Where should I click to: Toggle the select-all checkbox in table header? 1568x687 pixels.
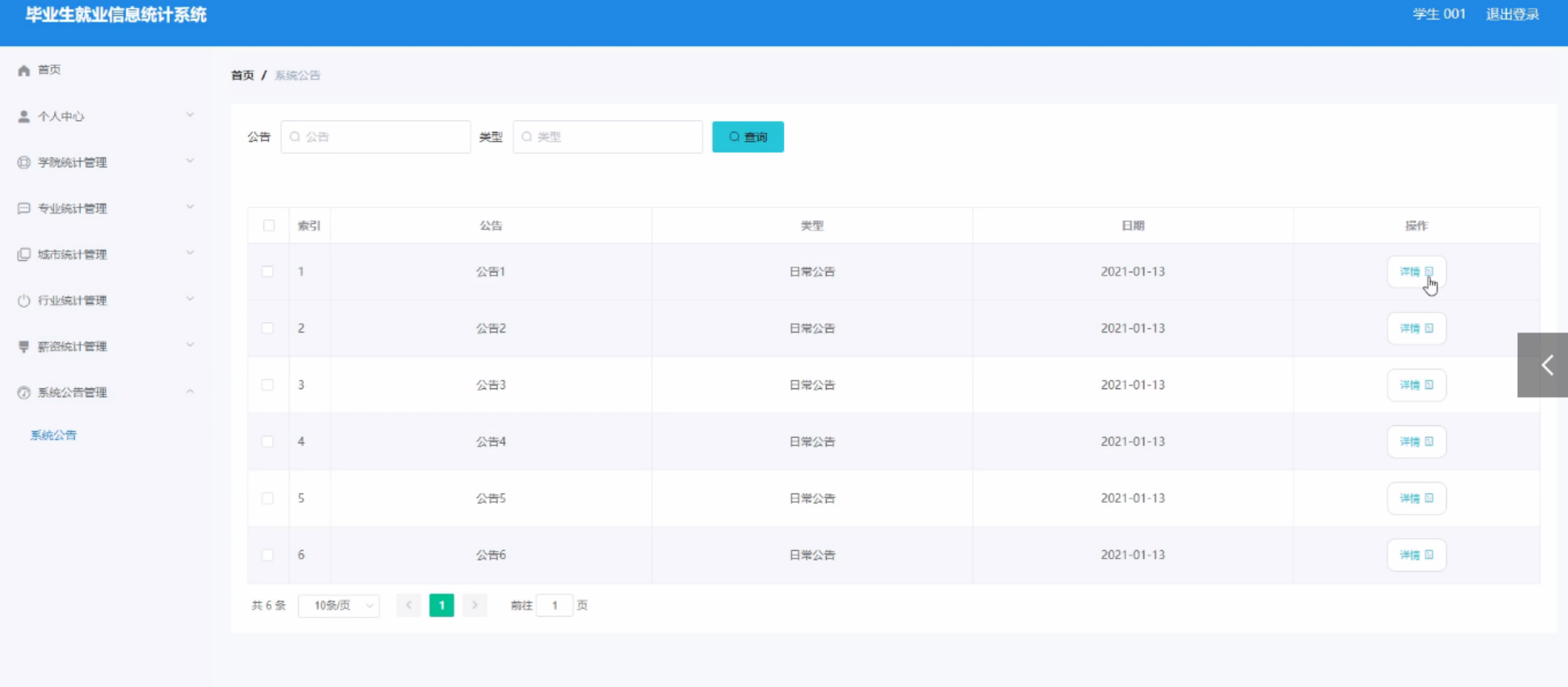(x=268, y=226)
